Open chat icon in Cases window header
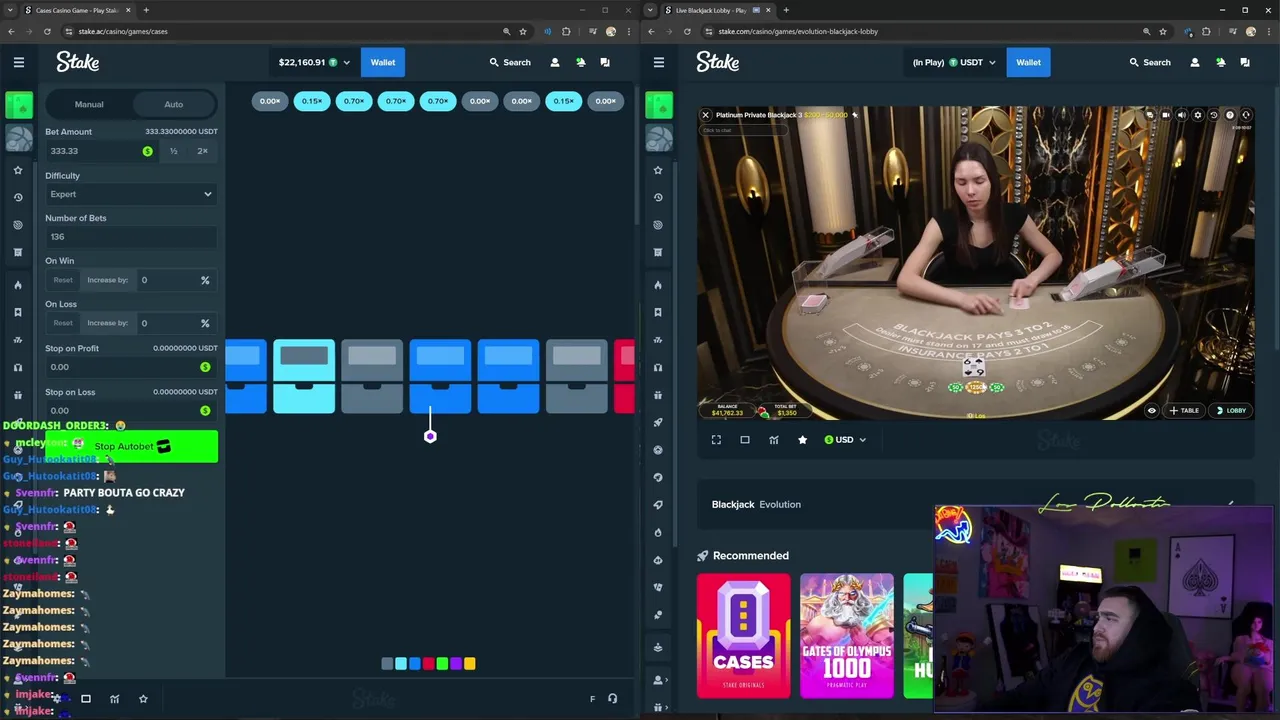Image resolution: width=1280 pixels, height=720 pixels. (x=605, y=62)
